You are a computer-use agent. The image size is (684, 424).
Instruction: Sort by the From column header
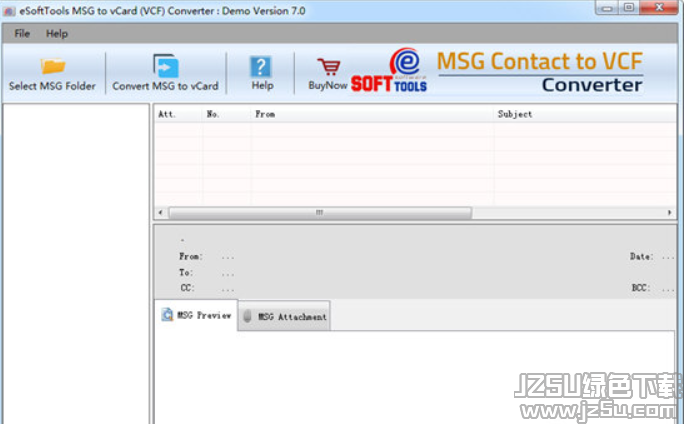click(x=373, y=114)
